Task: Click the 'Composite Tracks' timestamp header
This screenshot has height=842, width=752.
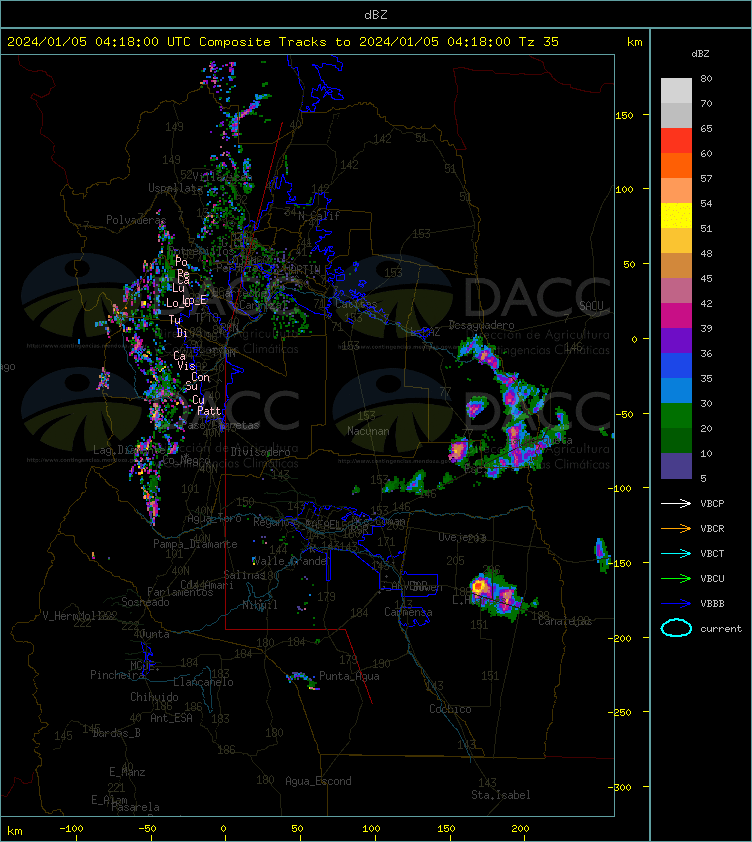Action: (283, 41)
